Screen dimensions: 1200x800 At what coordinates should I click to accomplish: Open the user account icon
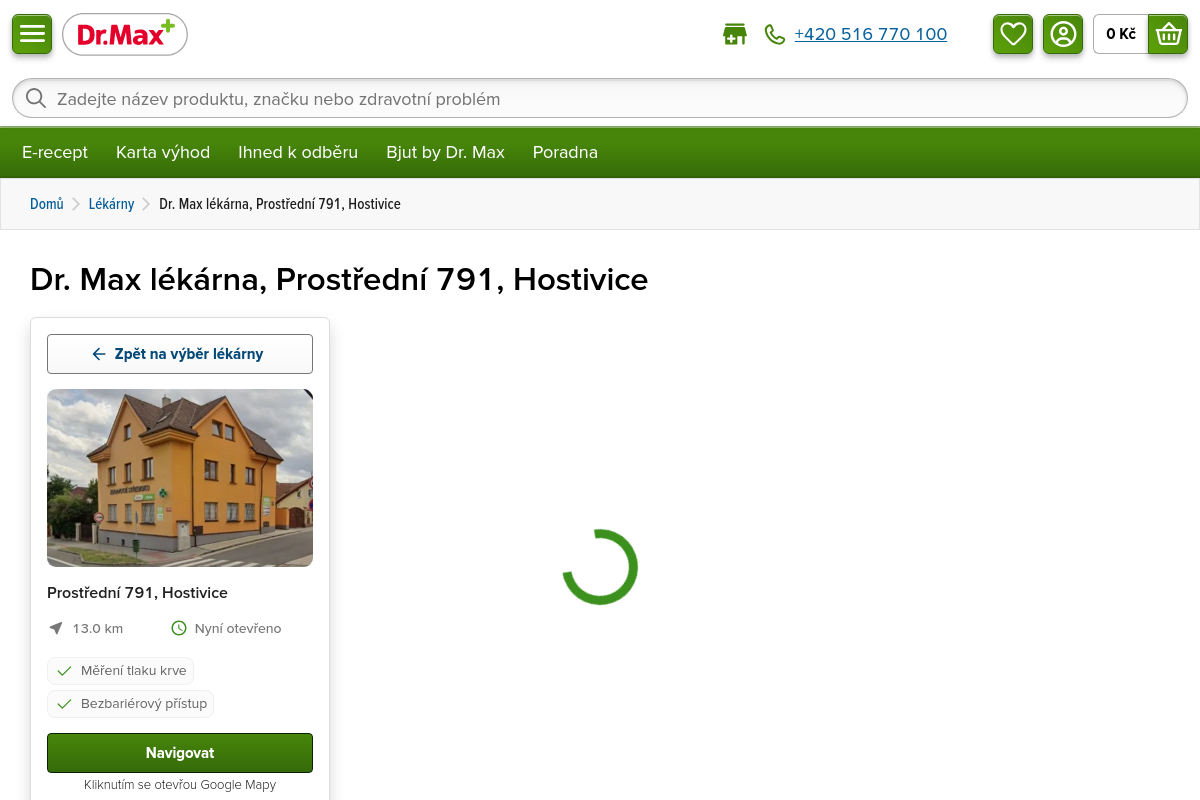click(x=1063, y=34)
